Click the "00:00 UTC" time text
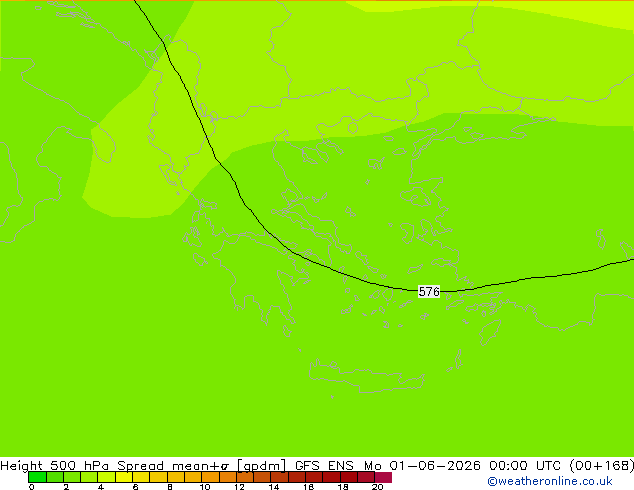The image size is (634, 490). pyautogui.click(x=525, y=465)
